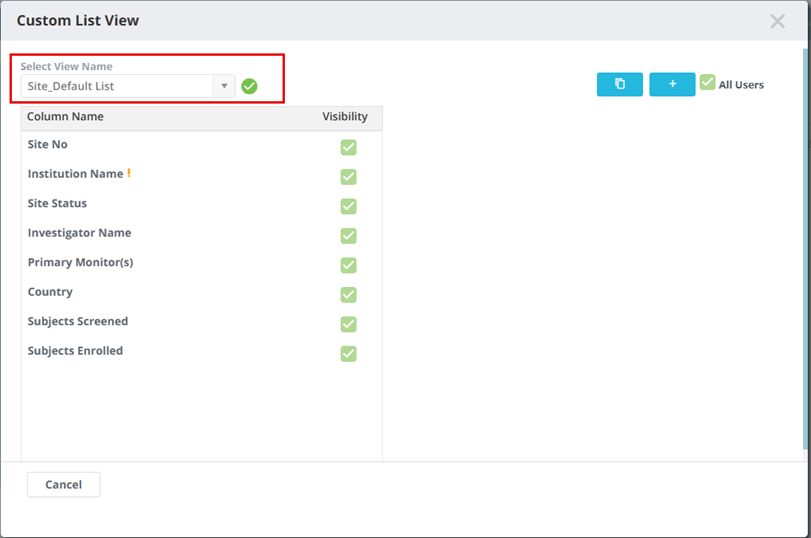Image resolution: width=811 pixels, height=538 pixels.
Task: Click the copy view icon button
Action: (620, 84)
